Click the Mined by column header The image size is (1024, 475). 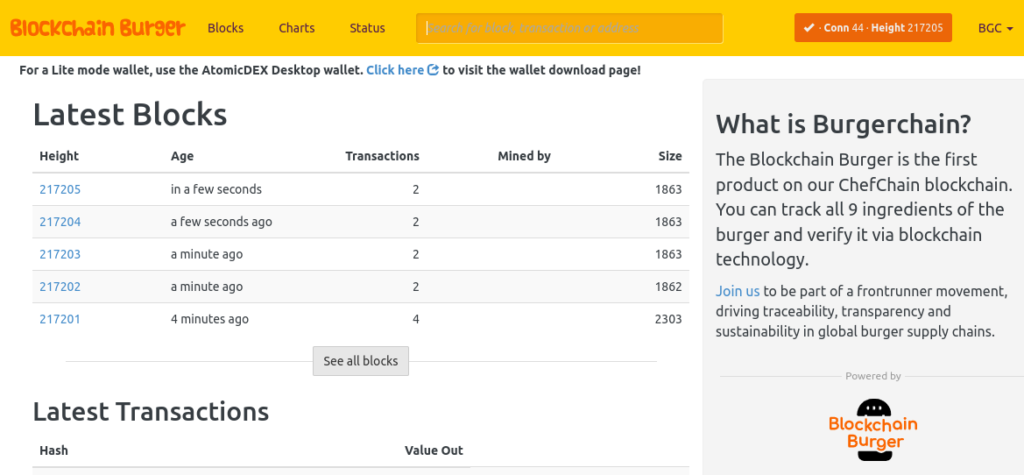(524, 156)
